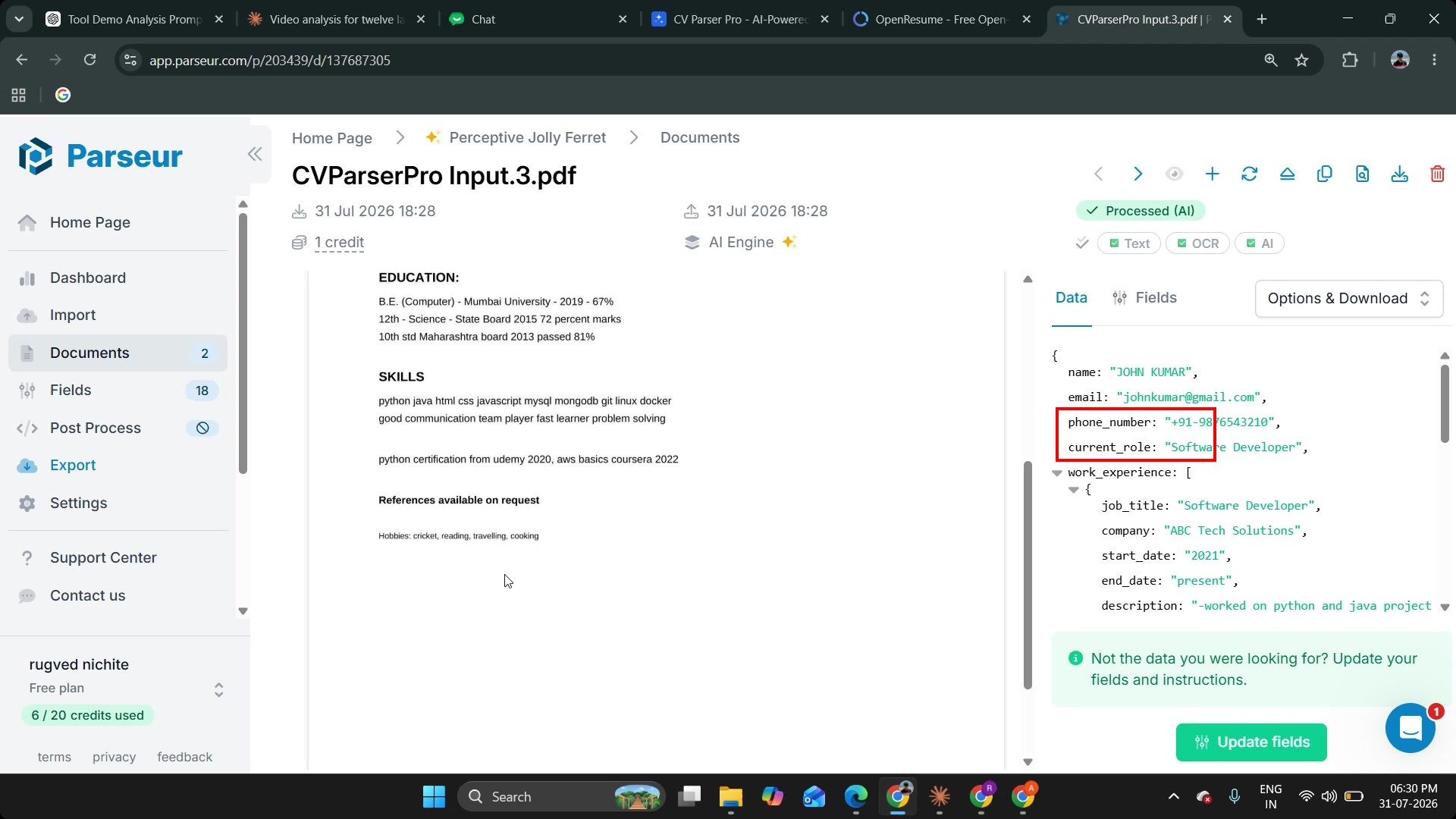Click the "johnkumar@gmail.com" email value

click(x=1188, y=397)
